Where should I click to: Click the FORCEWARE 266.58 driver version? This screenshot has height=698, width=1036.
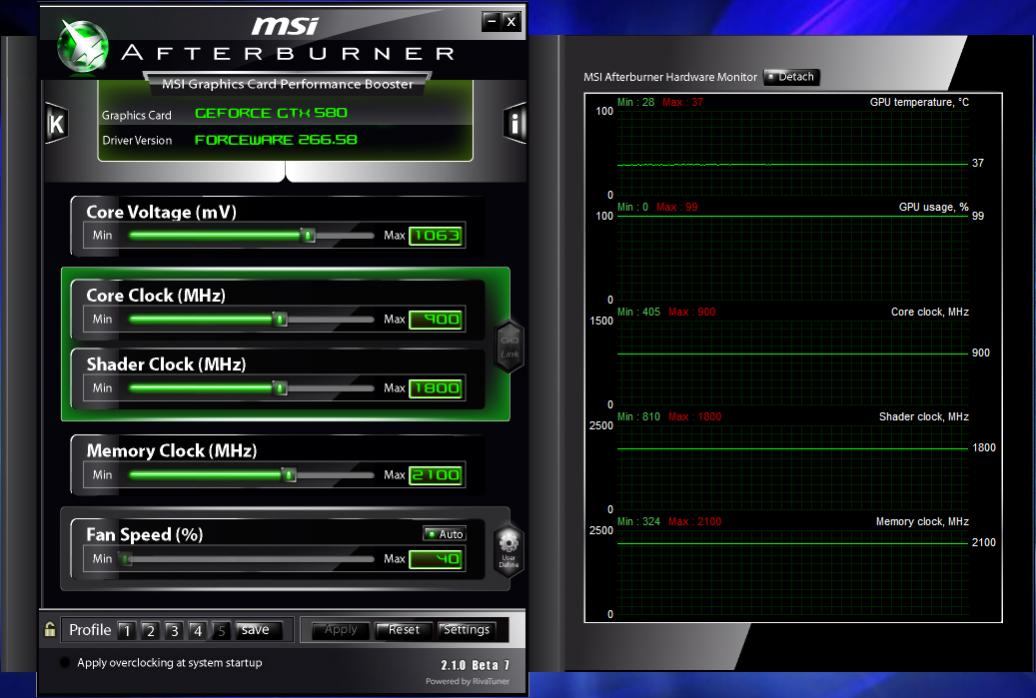(276, 140)
